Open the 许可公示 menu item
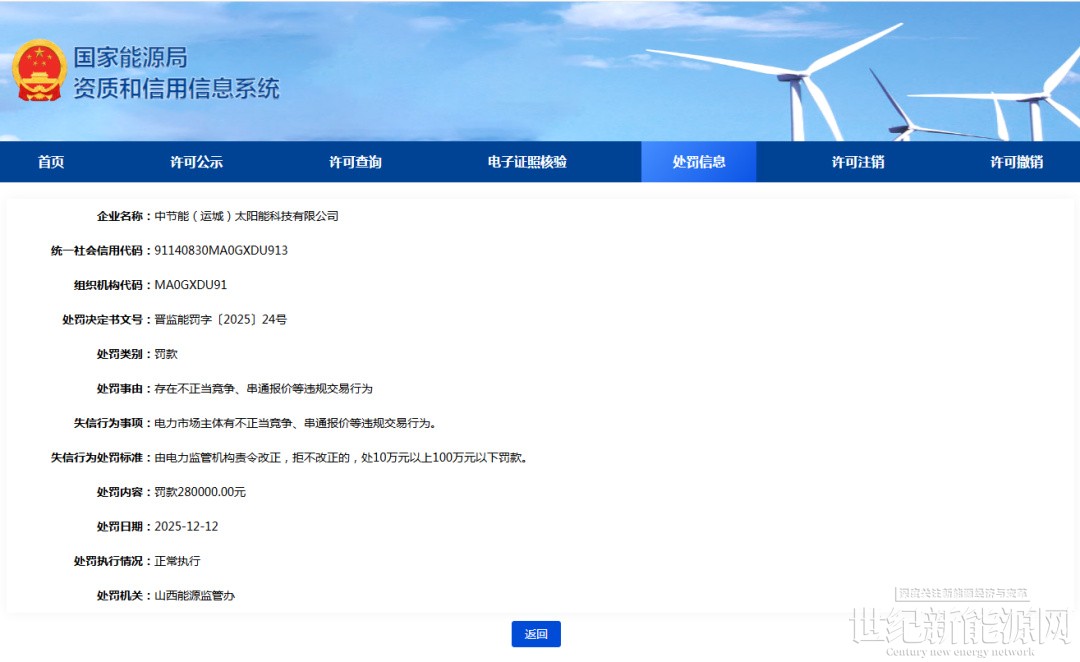Image resolution: width=1080 pixels, height=662 pixels. (x=196, y=162)
